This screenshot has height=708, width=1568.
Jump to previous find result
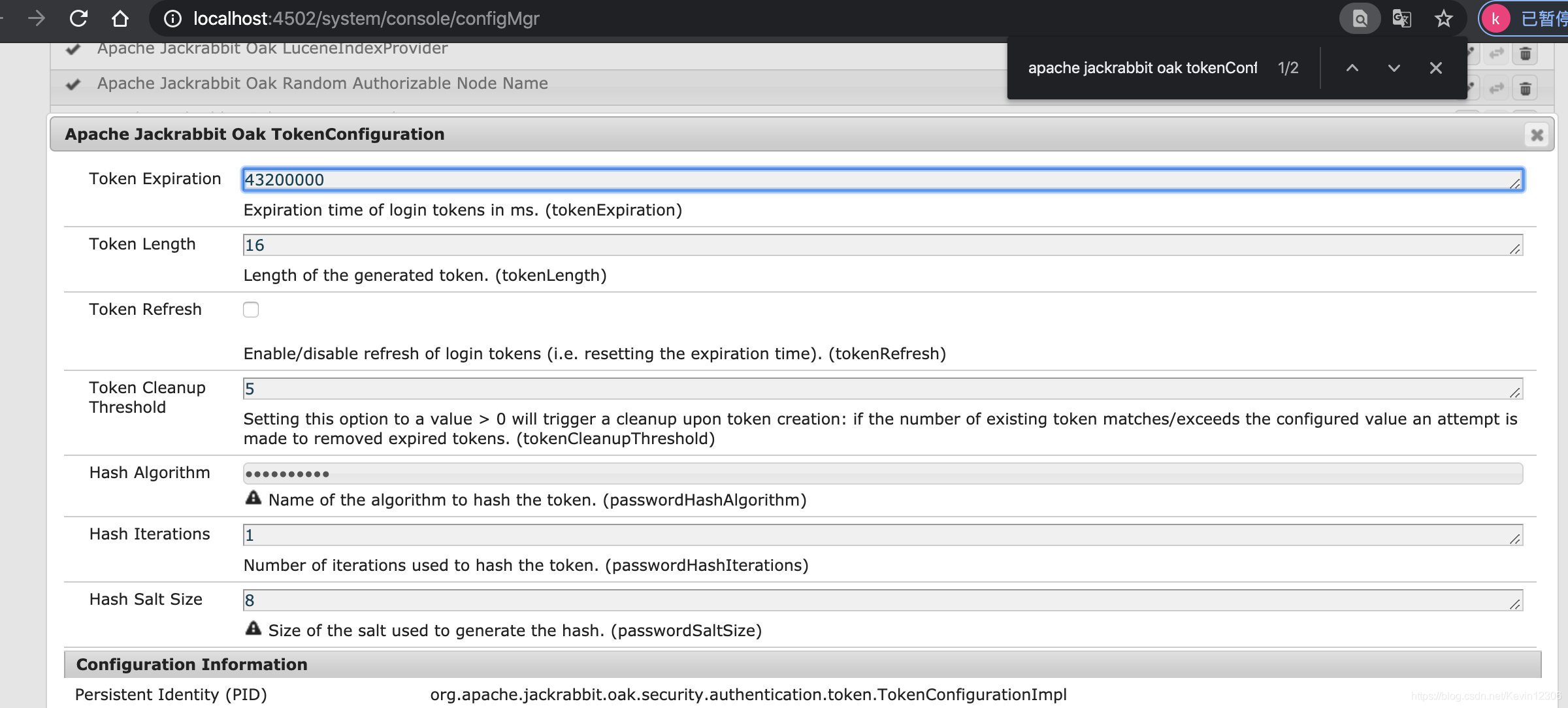pyautogui.click(x=1352, y=68)
